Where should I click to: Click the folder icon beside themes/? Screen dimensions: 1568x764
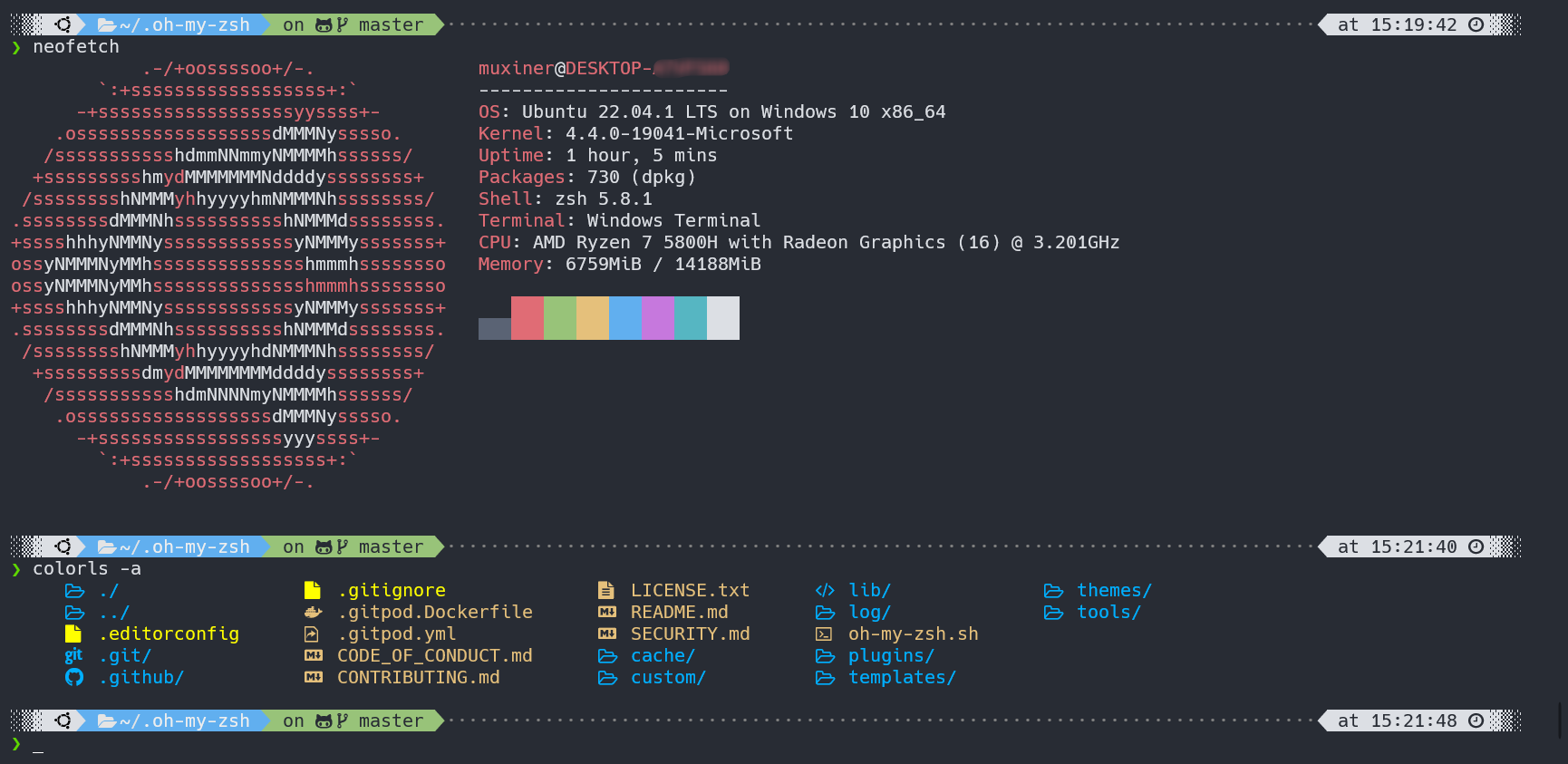click(1053, 591)
